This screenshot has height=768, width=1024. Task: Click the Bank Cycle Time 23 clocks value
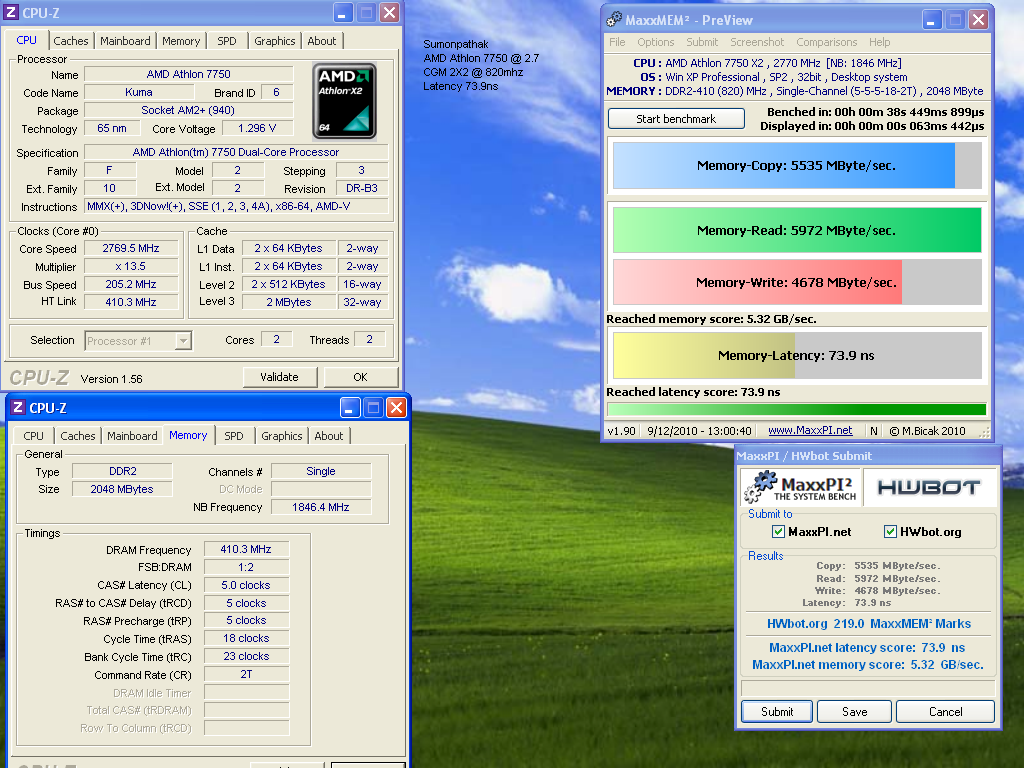246,656
